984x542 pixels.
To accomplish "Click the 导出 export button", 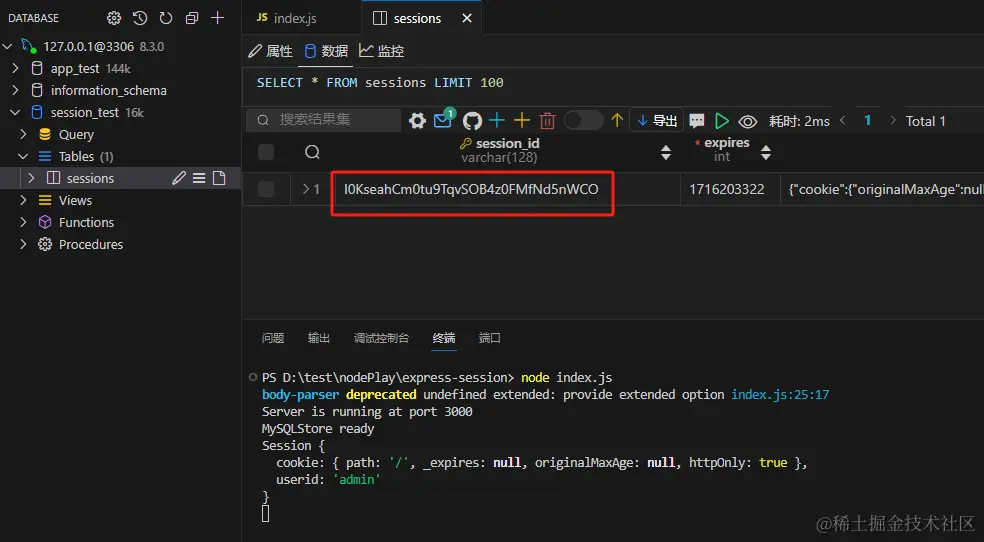I will point(657,120).
